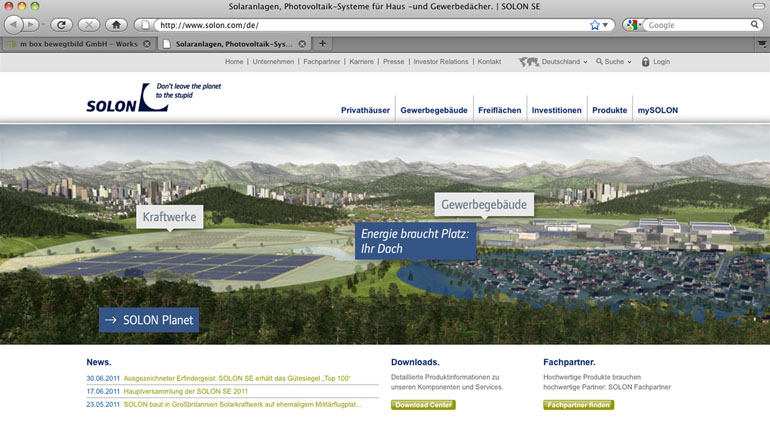770x433 pixels.
Task: Close the Solaranlagen tab
Action: [302, 44]
